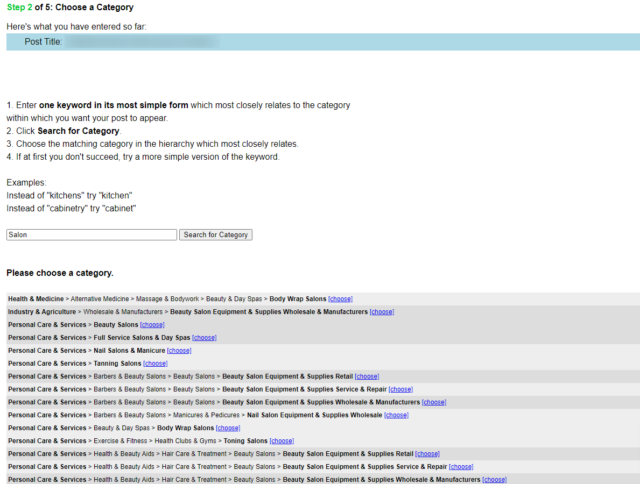Screen dimensions: 640x484
Task: Choose Barbers & Beauty Salons Equipment Supplies Retail
Action: coord(367,377)
